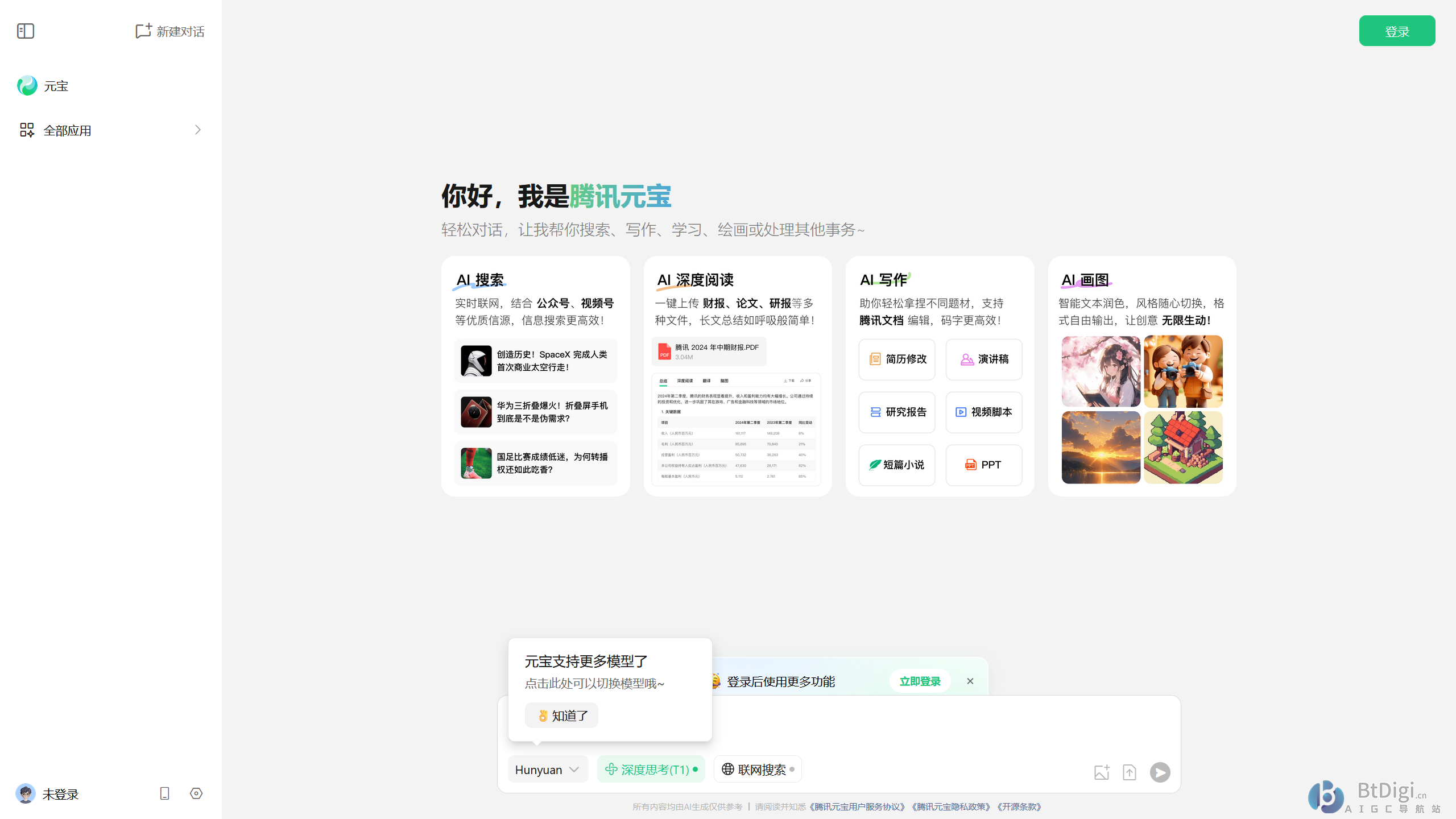Dismiss the model tip with 知道了

(561, 715)
